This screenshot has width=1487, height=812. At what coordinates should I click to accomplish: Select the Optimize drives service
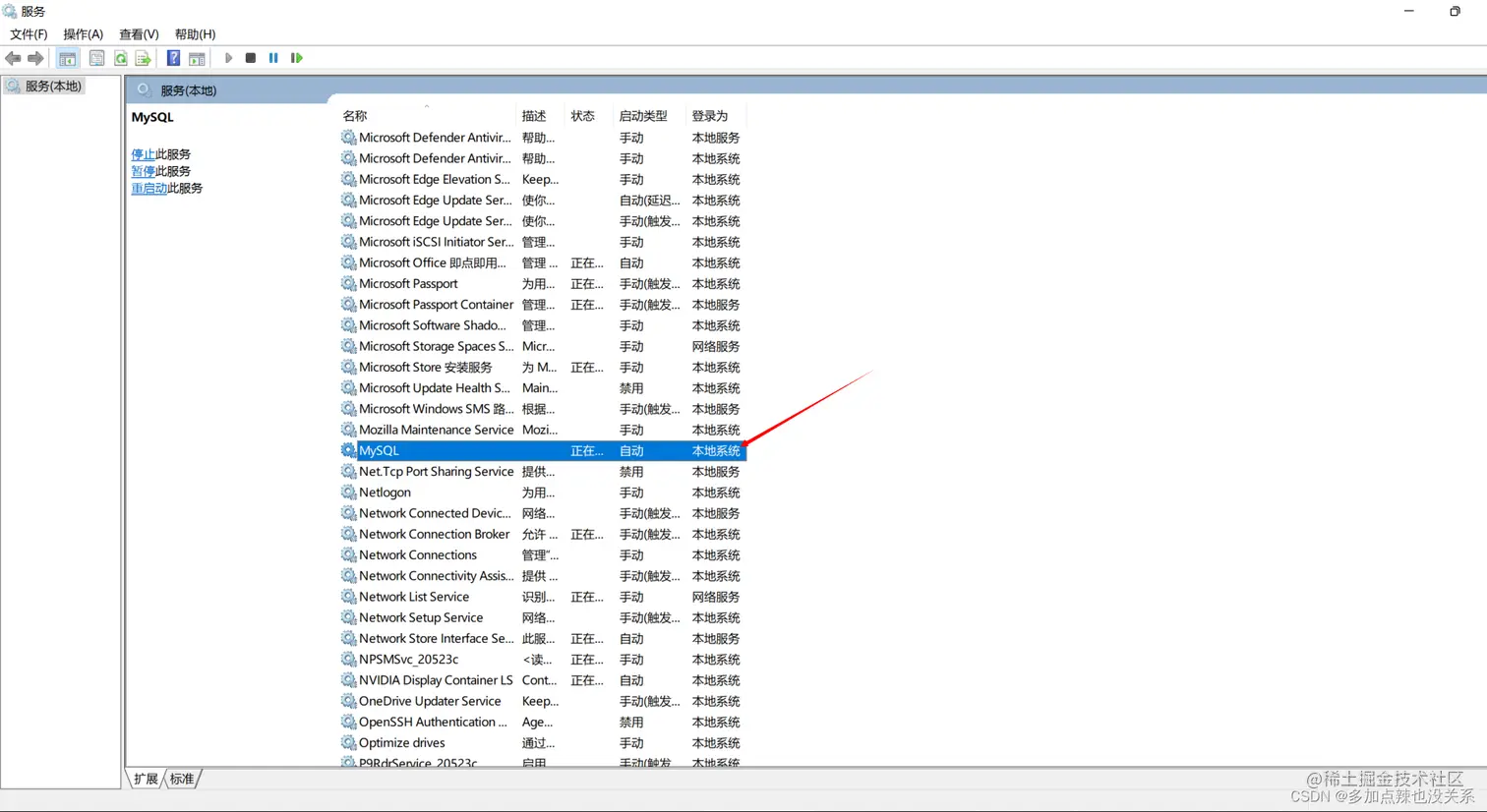coord(543,743)
